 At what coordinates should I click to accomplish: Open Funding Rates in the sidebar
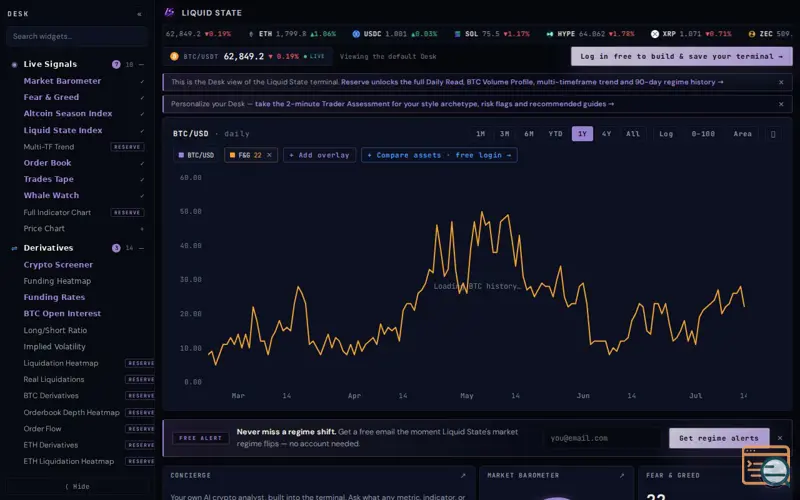click(x=54, y=297)
